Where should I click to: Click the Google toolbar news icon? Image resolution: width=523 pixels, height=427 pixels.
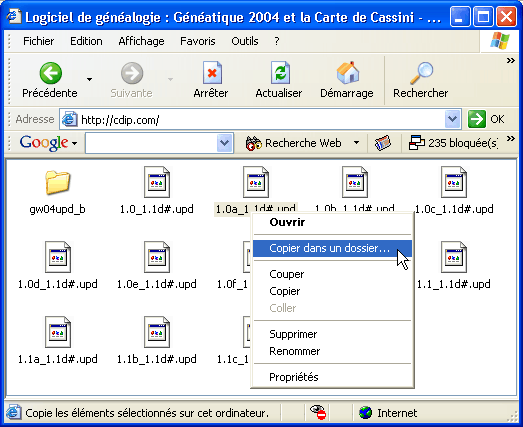pos(383,143)
